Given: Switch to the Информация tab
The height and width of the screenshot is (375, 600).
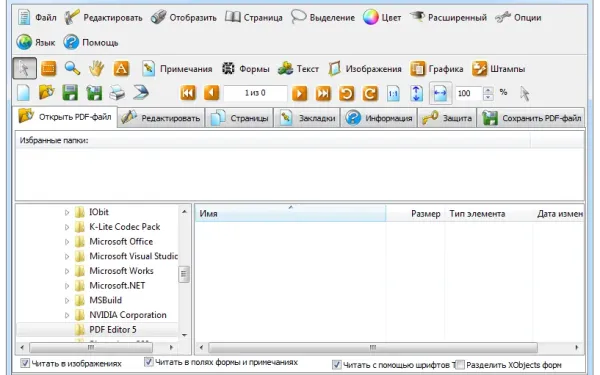Looking at the screenshot, I should coord(379,118).
